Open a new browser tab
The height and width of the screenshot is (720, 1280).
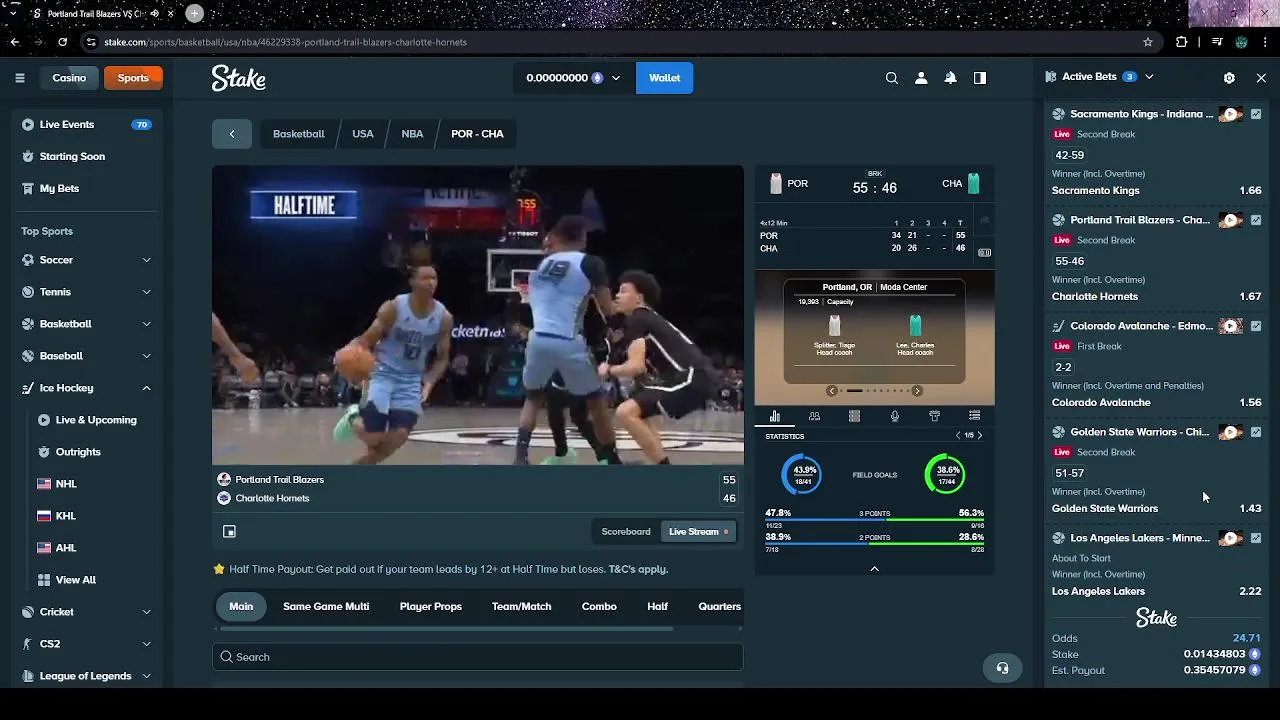tap(194, 13)
